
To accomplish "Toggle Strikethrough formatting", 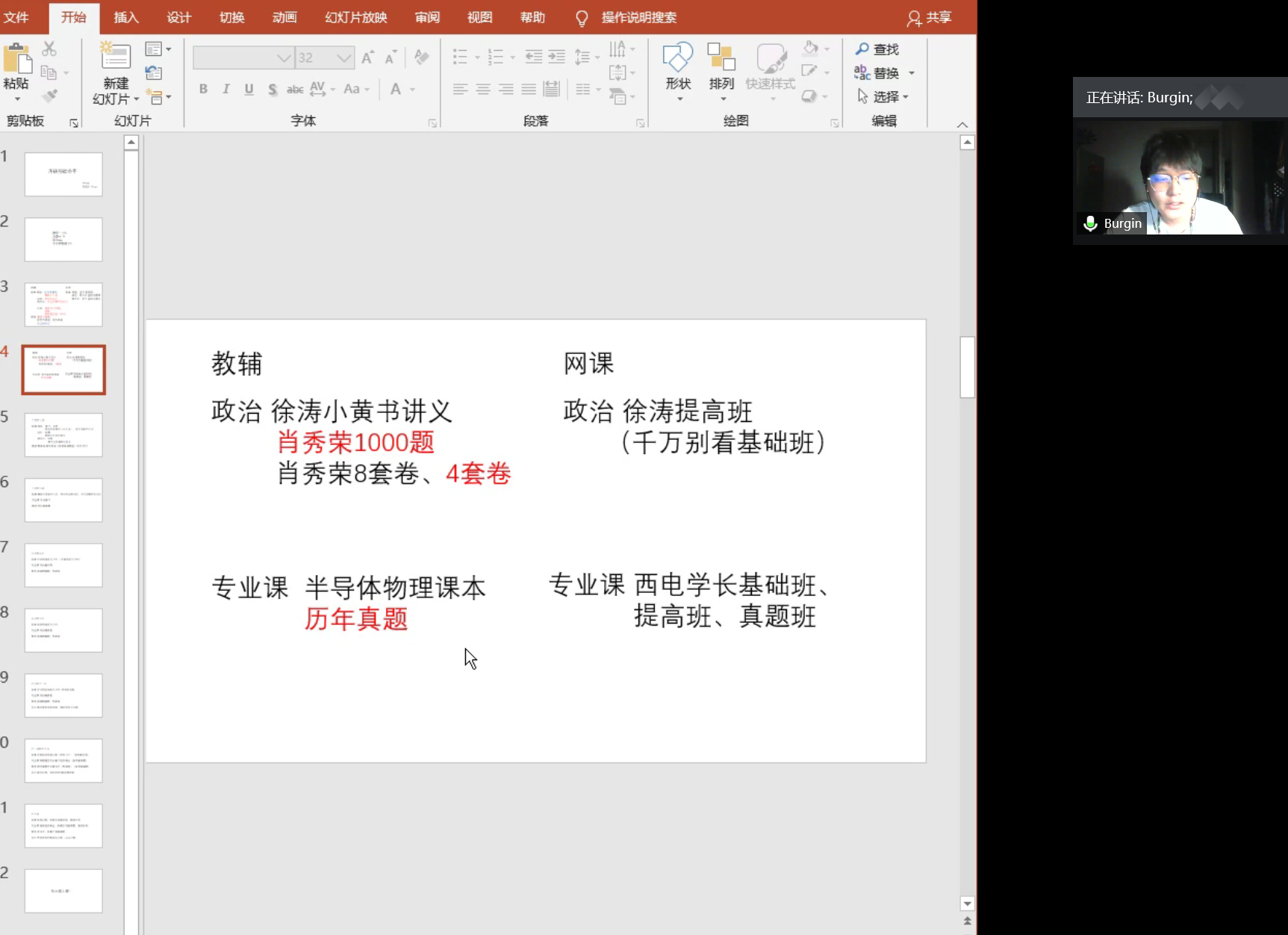I will tap(295, 90).
